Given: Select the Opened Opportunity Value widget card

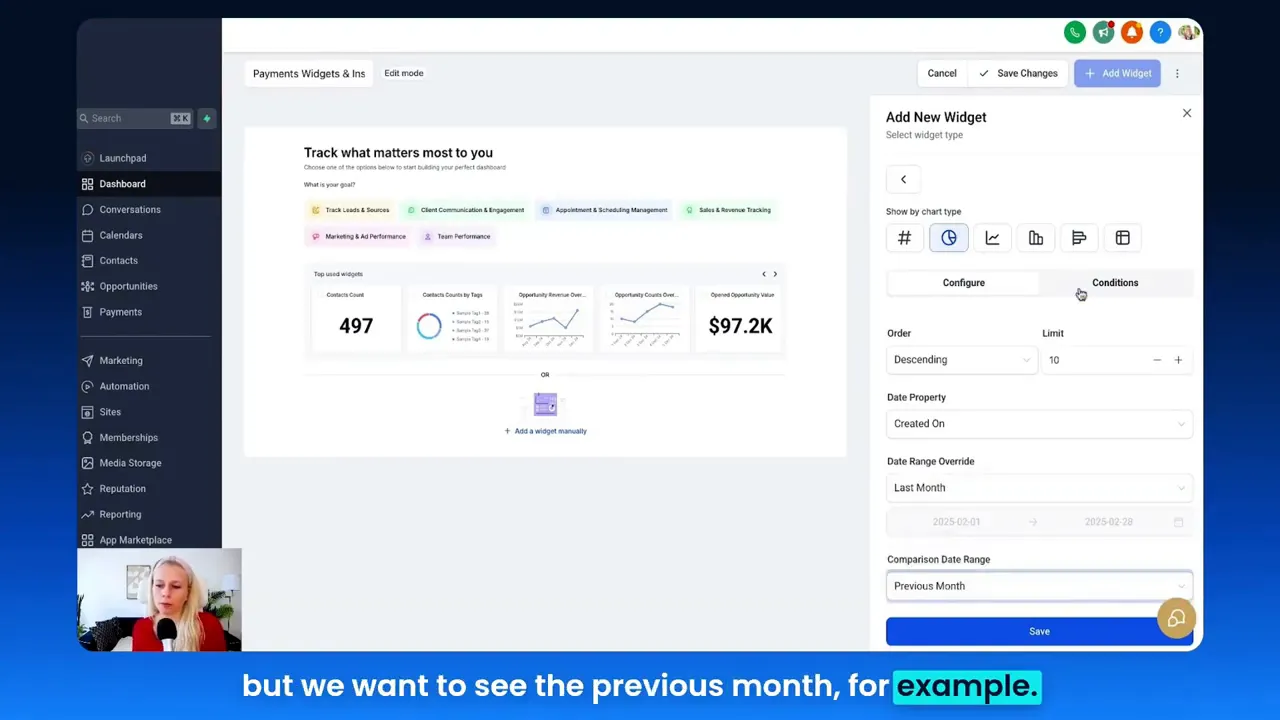Looking at the screenshot, I should pos(741,318).
